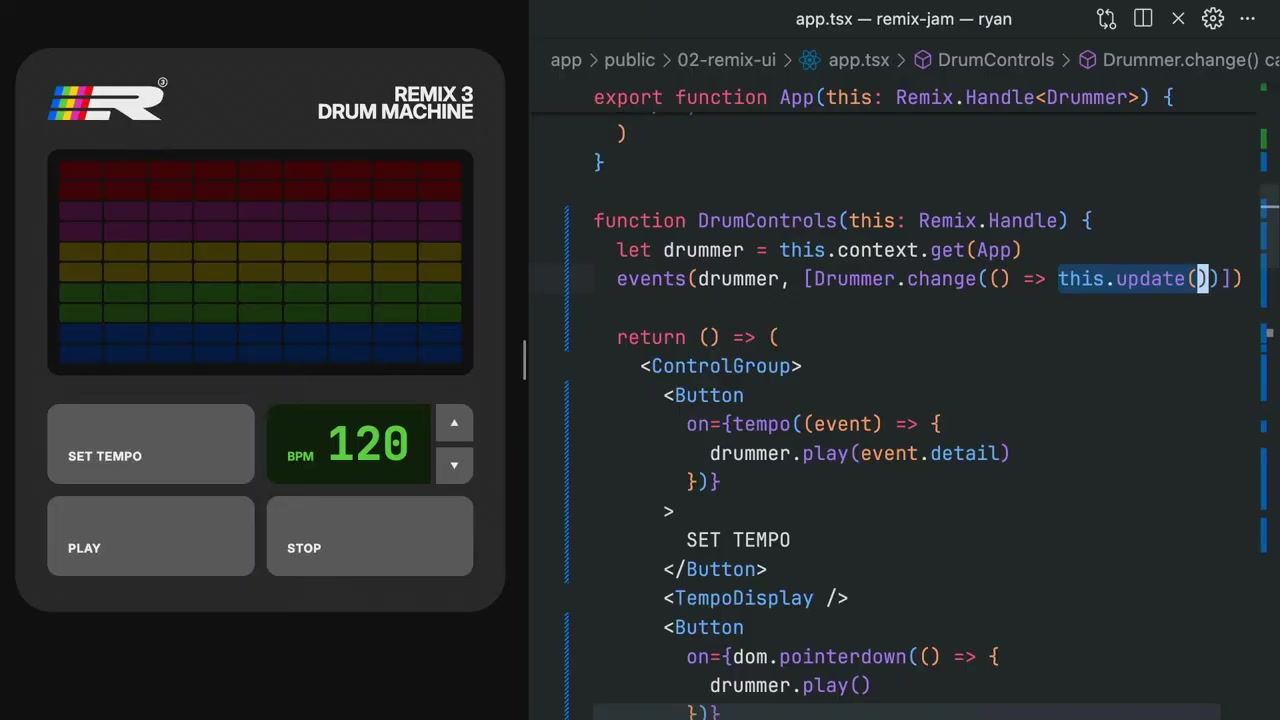Increase BPM with the up arrow
This screenshot has width=1280, height=720.
coord(454,424)
